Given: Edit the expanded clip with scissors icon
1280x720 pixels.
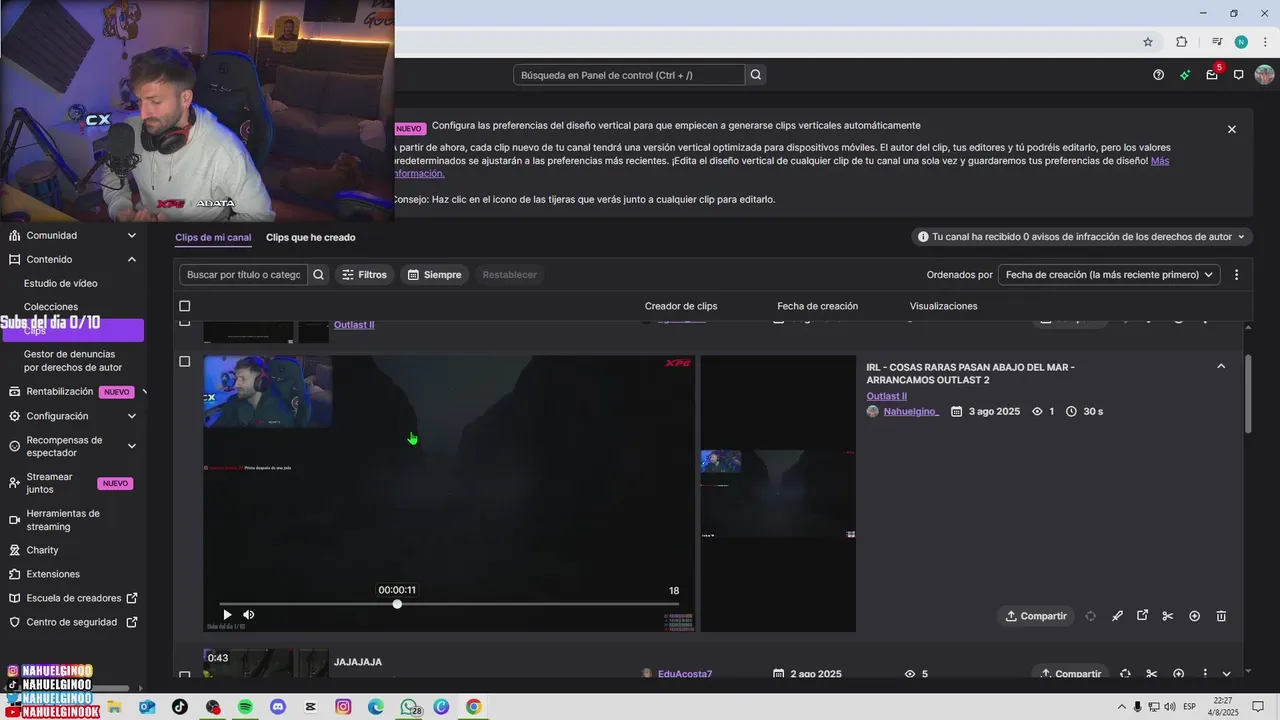Looking at the screenshot, I should (x=1167, y=616).
